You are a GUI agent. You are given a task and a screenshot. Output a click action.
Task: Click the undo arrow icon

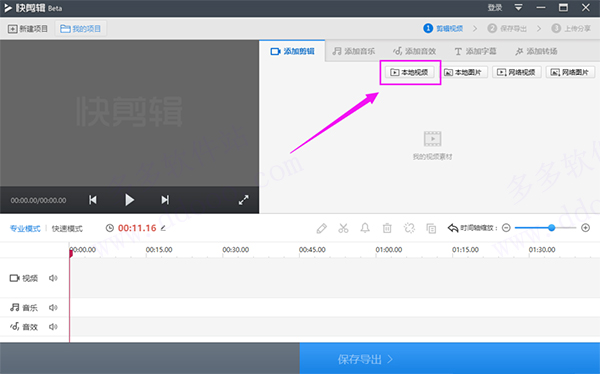[x=453, y=228]
